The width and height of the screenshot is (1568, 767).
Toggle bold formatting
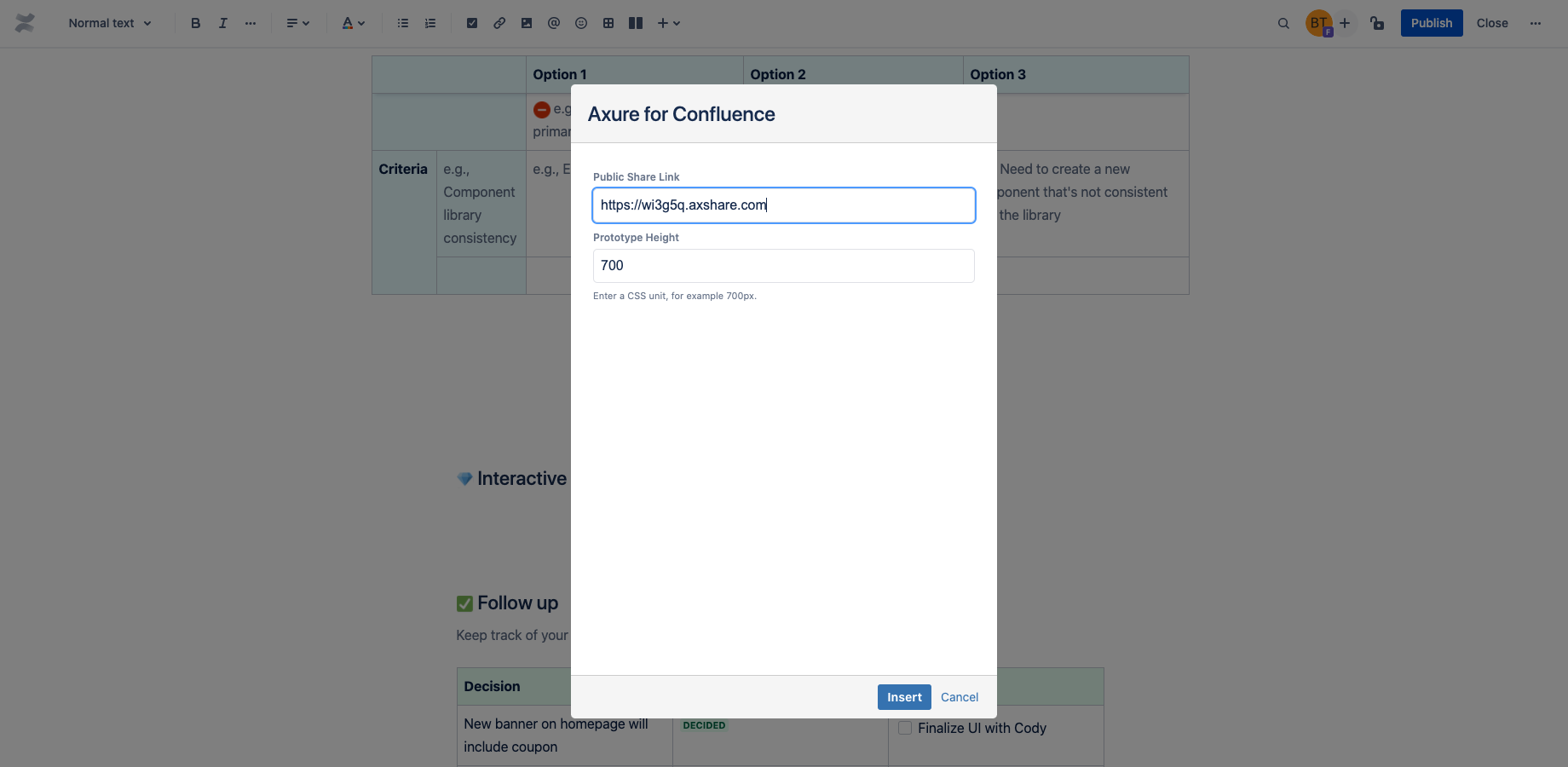196,23
